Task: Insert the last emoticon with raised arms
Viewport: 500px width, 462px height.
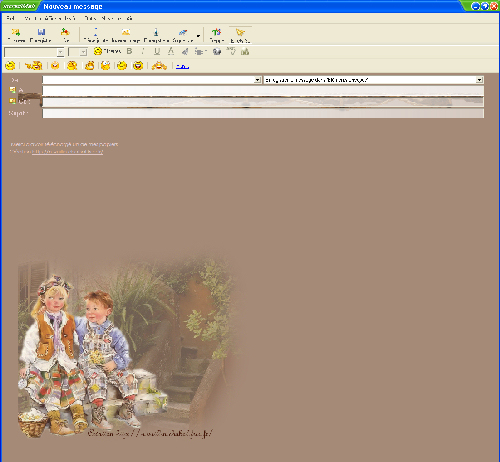Action: [x=159, y=65]
